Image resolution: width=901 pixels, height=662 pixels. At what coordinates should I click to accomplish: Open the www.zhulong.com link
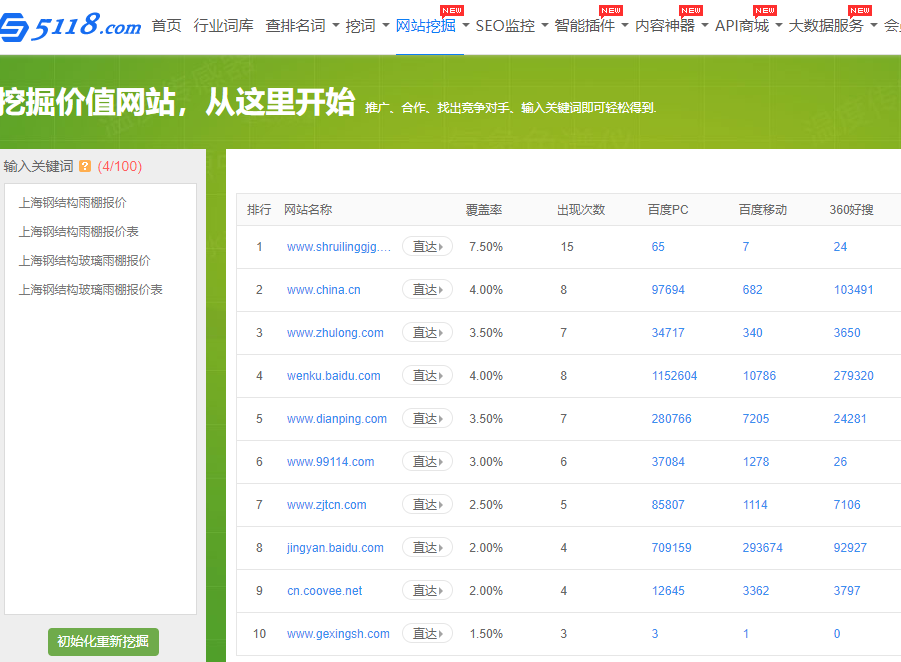(335, 333)
